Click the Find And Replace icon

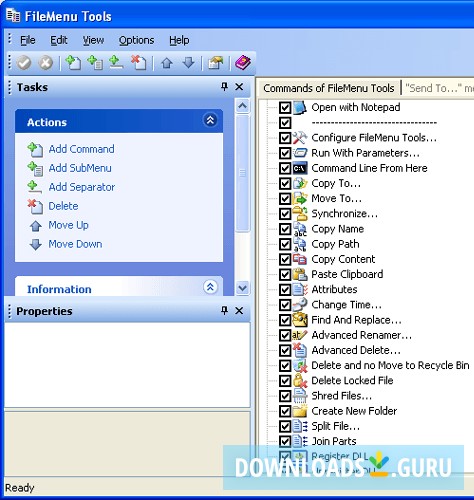tap(300, 320)
